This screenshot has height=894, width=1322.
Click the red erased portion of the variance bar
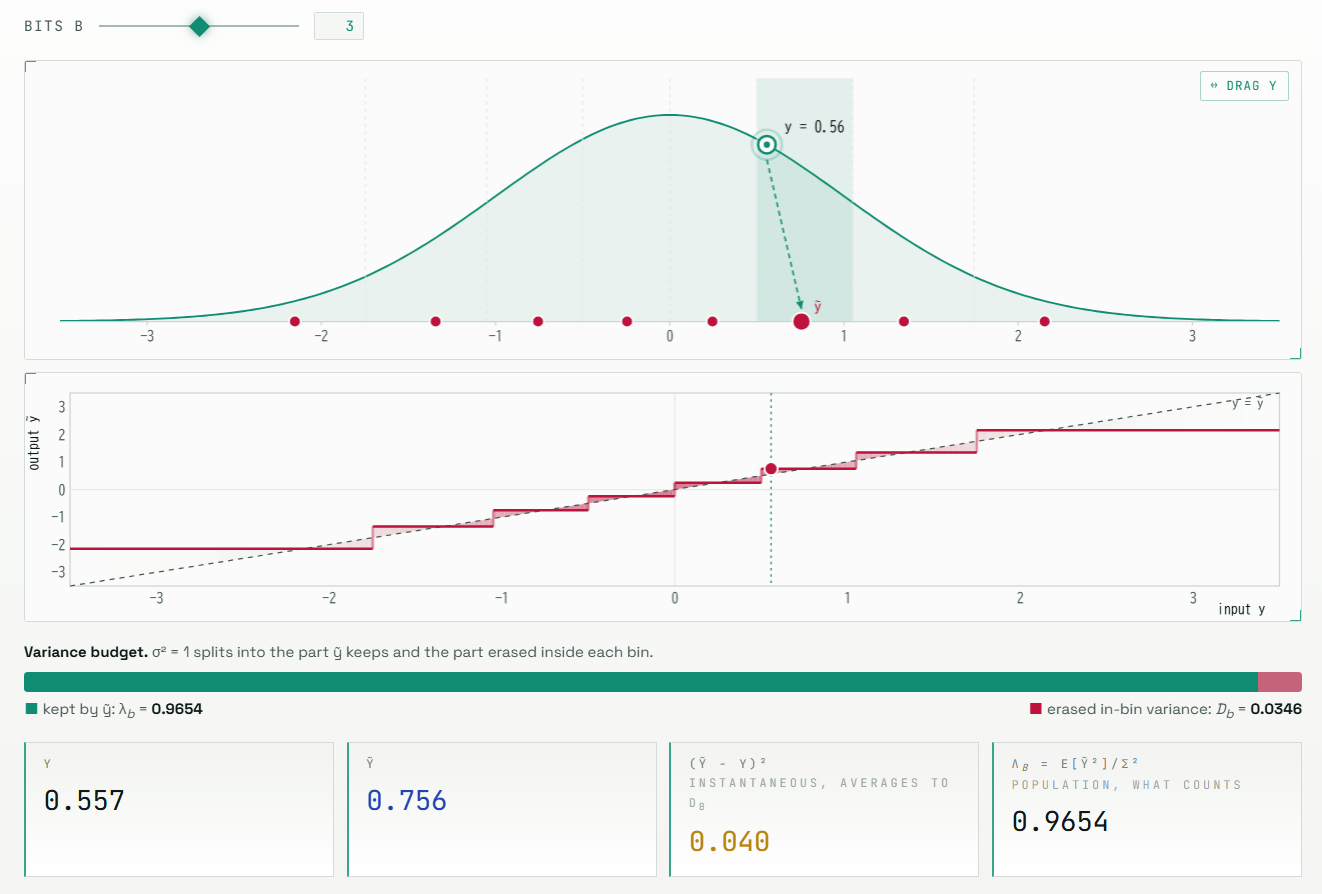(x=1279, y=682)
